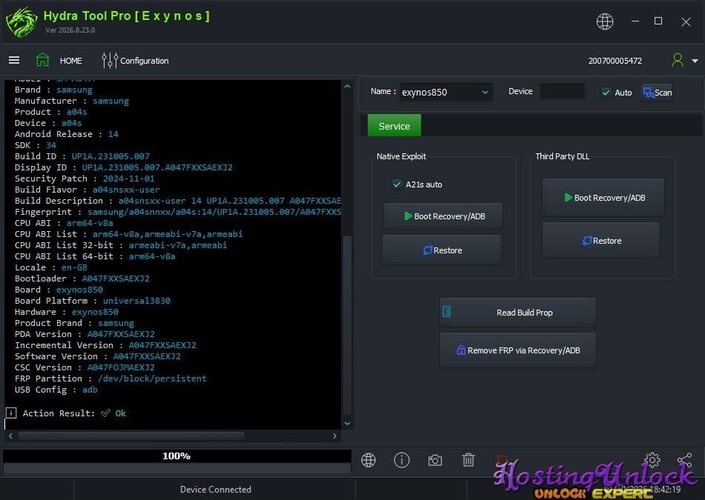Click the 100% progress bar
Viewport: 705px width, 500px height.
177,456
